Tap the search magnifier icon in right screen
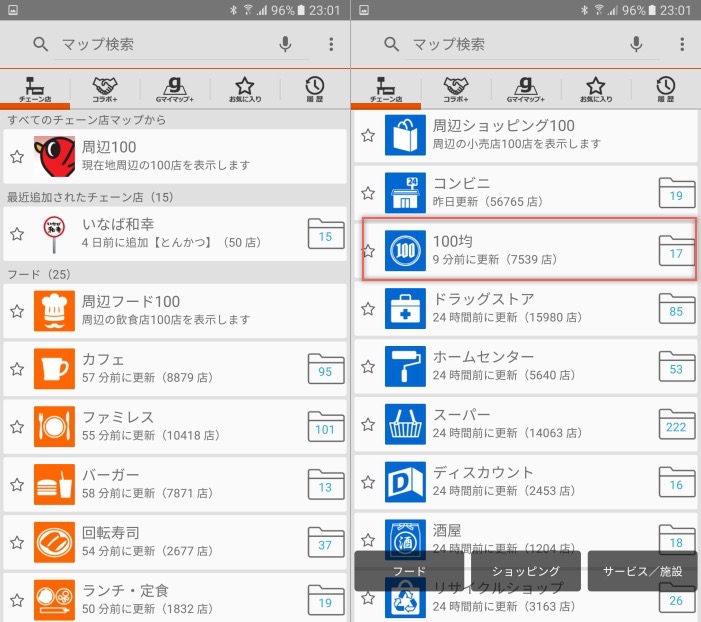Image resolution: width=701 pixels, height=622 pixels. (391, 44)
